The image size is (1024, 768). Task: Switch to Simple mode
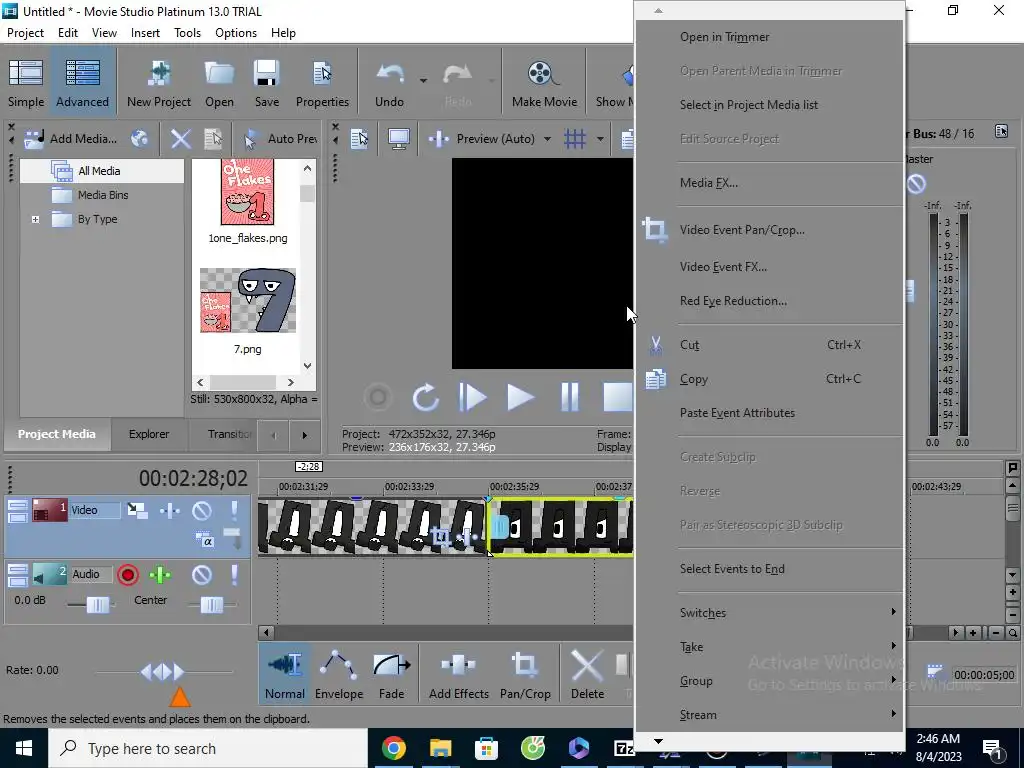(26, 83)
